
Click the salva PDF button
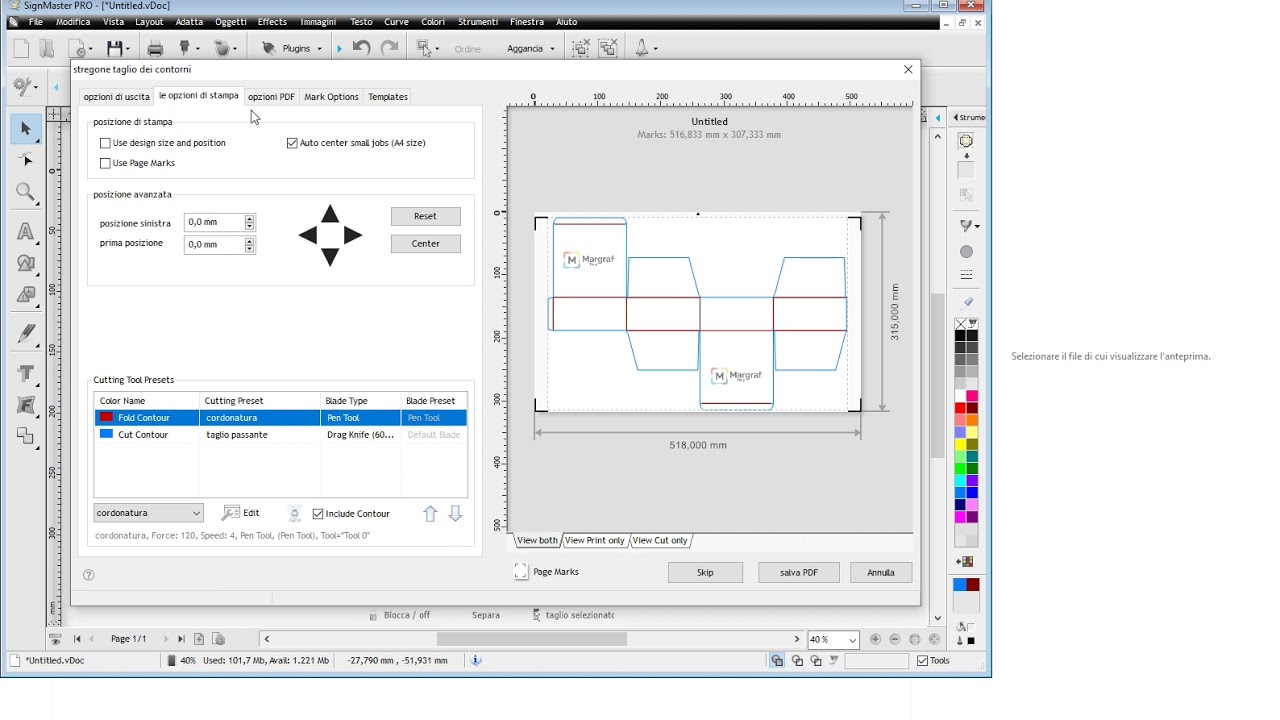(799, 573)
